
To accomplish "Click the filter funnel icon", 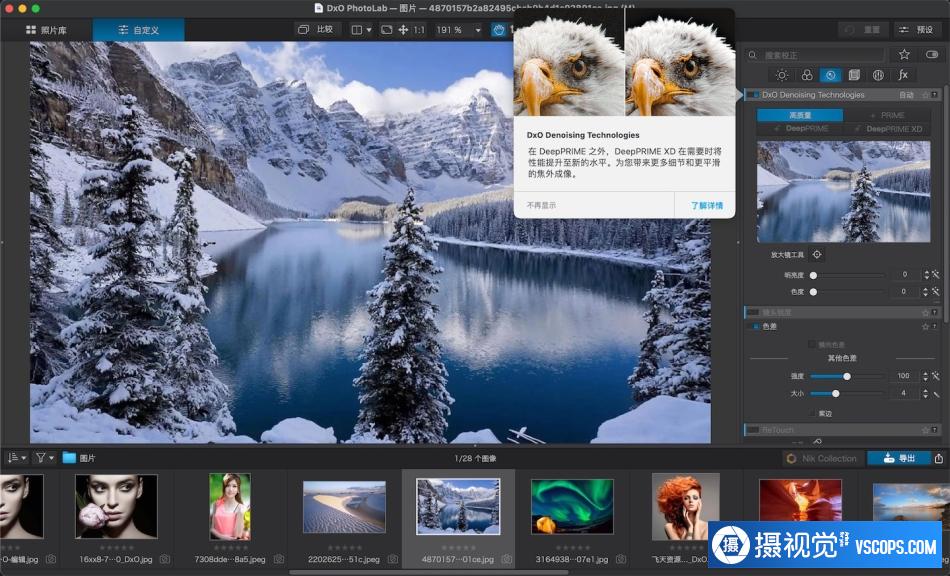I will tap(41, 458).
